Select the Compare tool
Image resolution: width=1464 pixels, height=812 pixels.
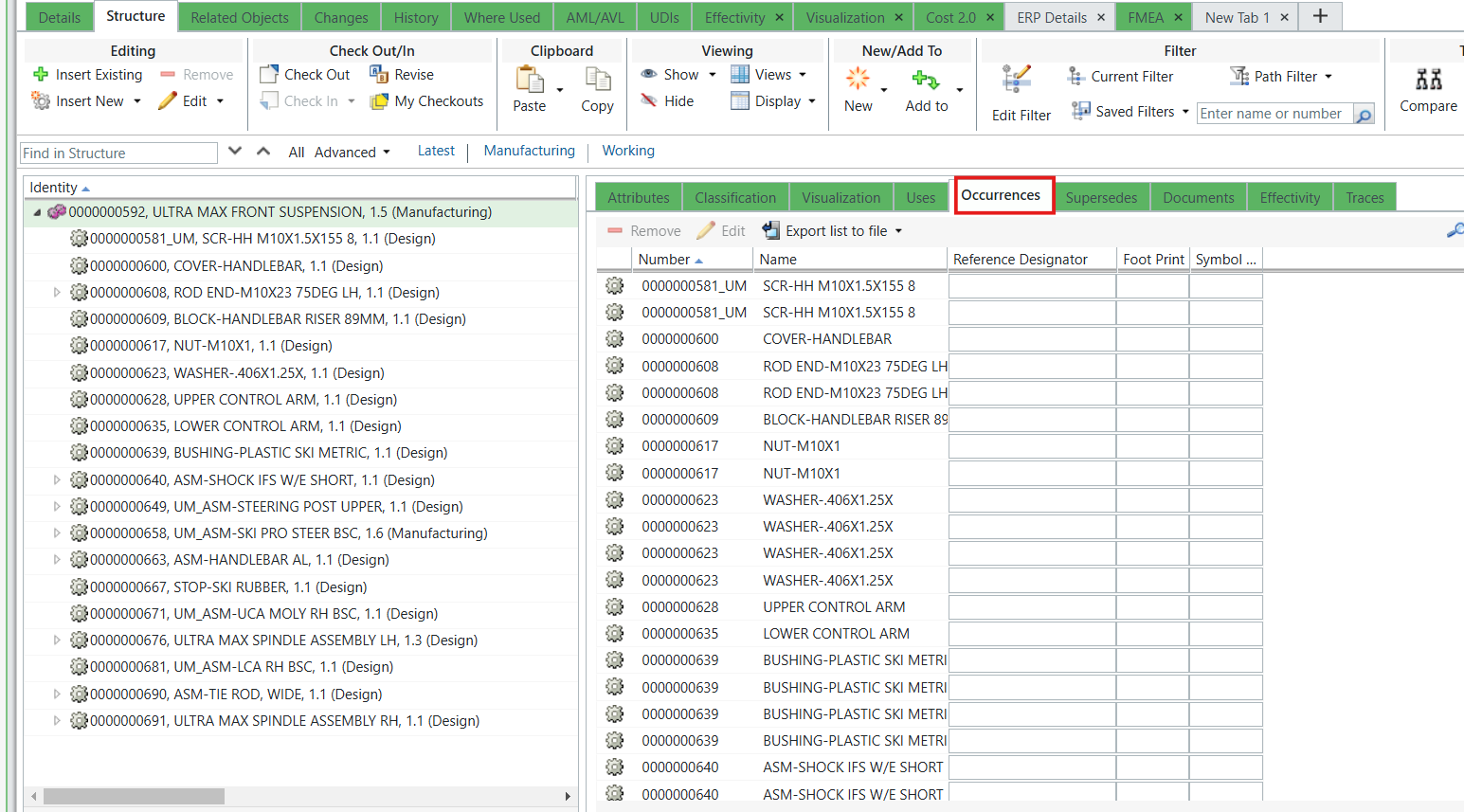1428,88
